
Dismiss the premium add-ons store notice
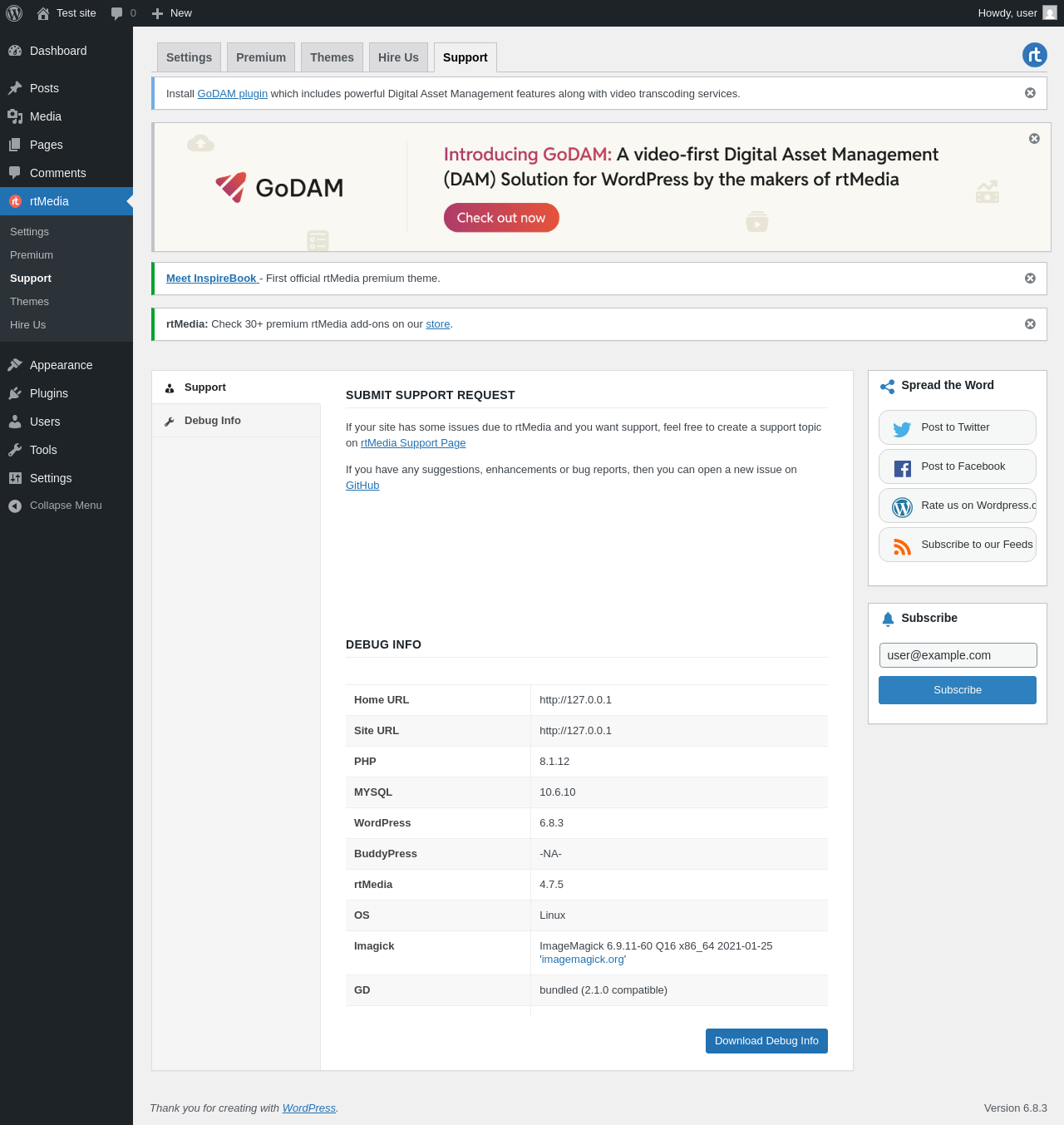pyautogui.click(x=1030, y=324)
